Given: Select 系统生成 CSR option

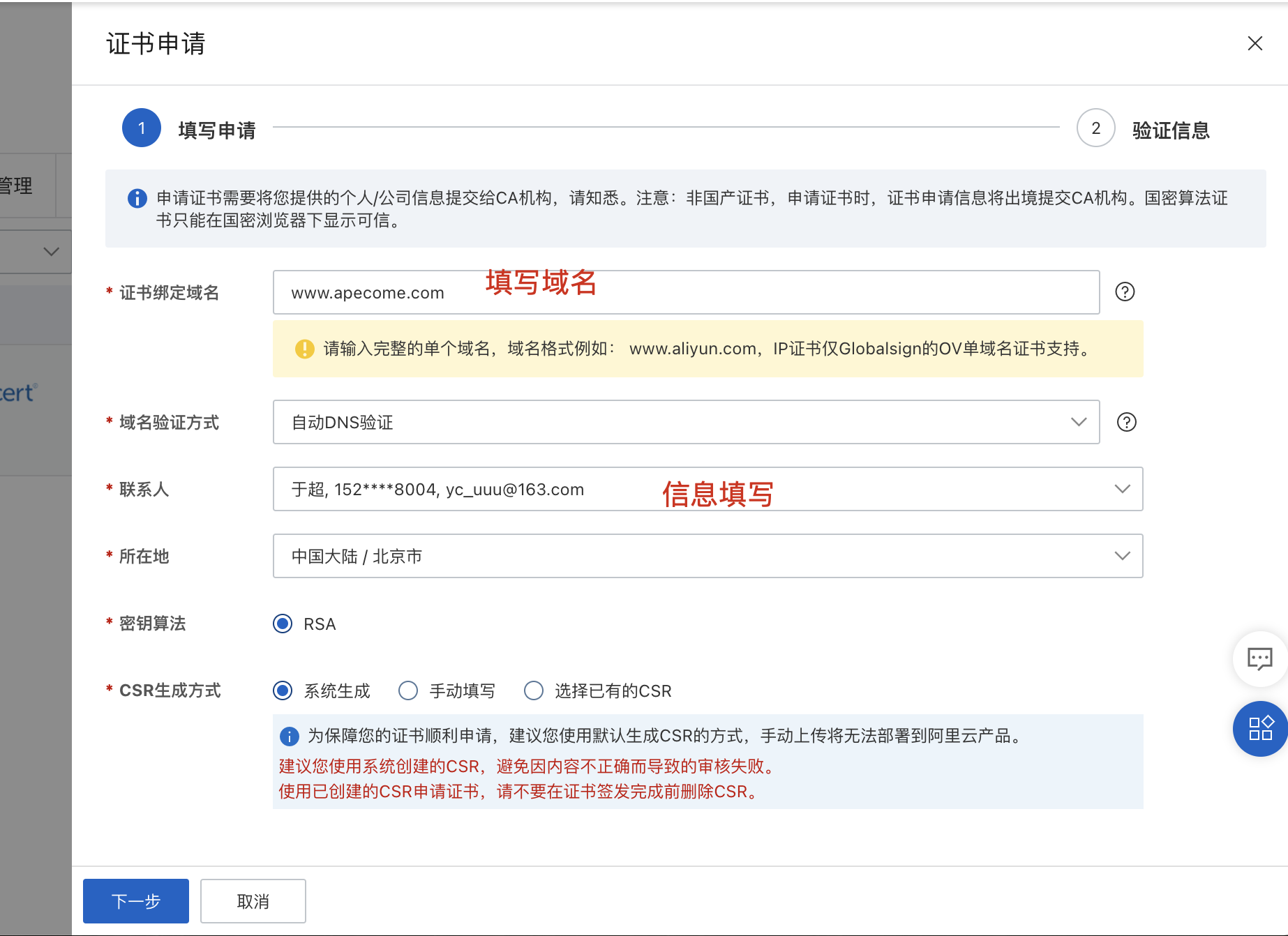Looking at the screenshot, I should pos(283,690).
